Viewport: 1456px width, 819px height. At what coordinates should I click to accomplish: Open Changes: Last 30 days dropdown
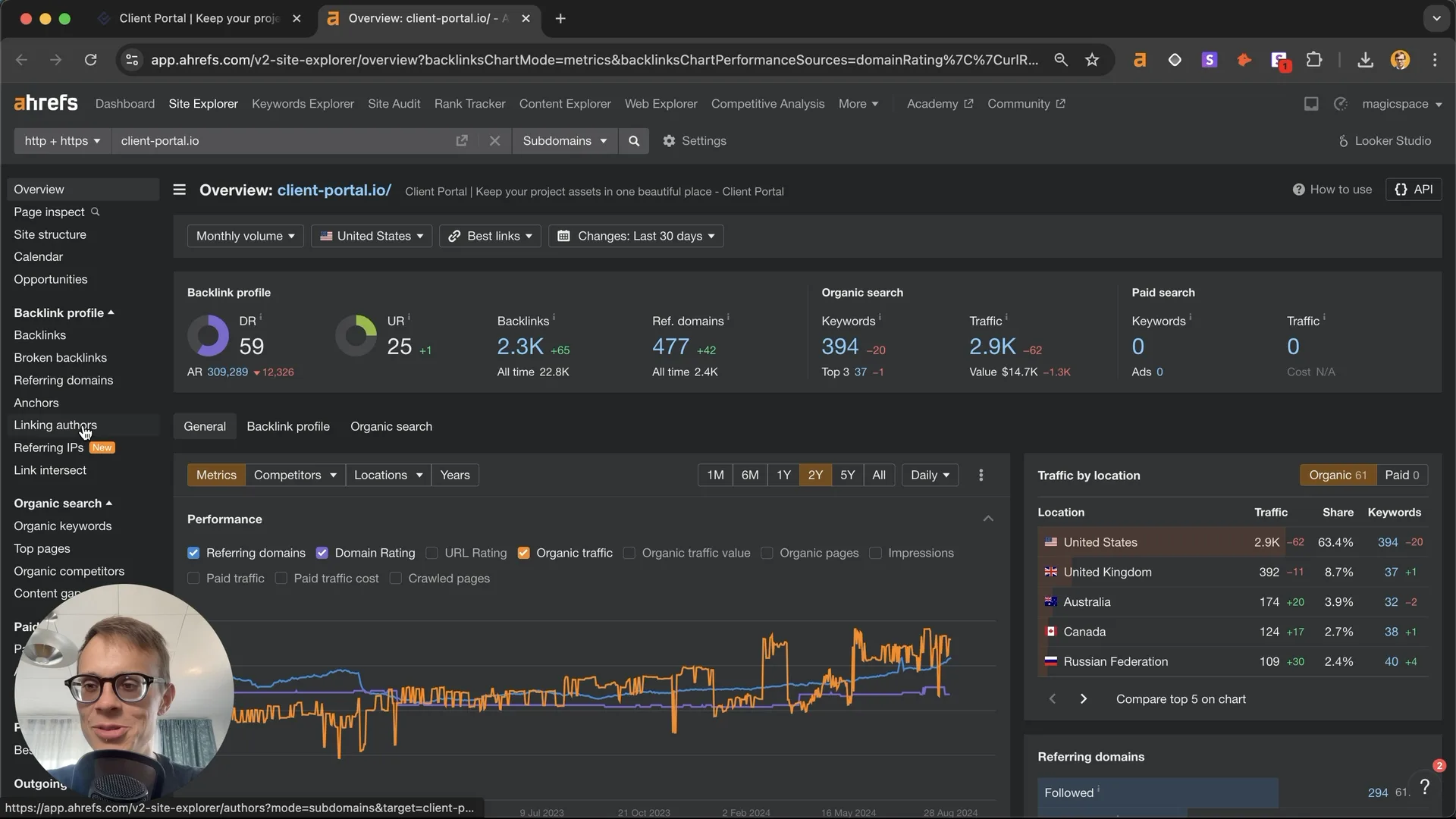click(x=636, y=236)
